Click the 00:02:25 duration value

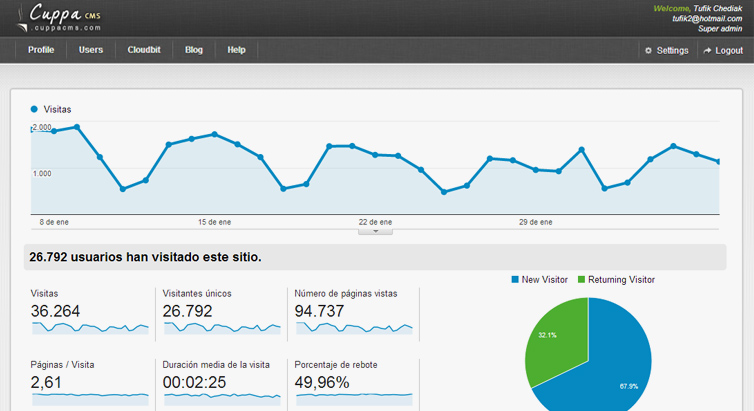click(194, 382)
